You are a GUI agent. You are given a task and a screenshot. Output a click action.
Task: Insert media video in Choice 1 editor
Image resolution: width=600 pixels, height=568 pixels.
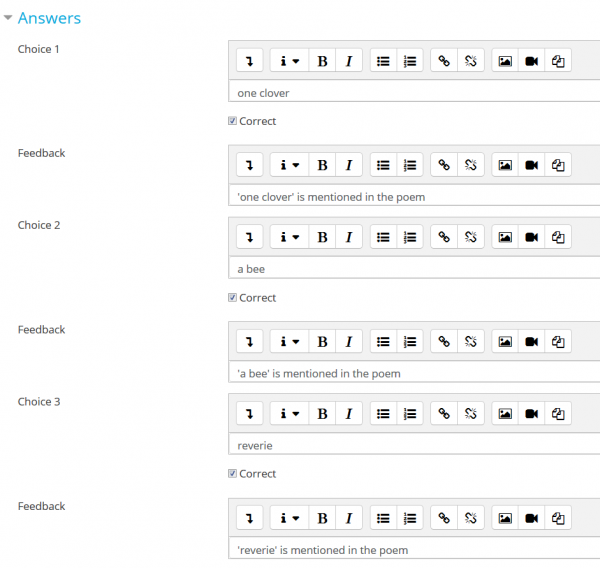532,61
